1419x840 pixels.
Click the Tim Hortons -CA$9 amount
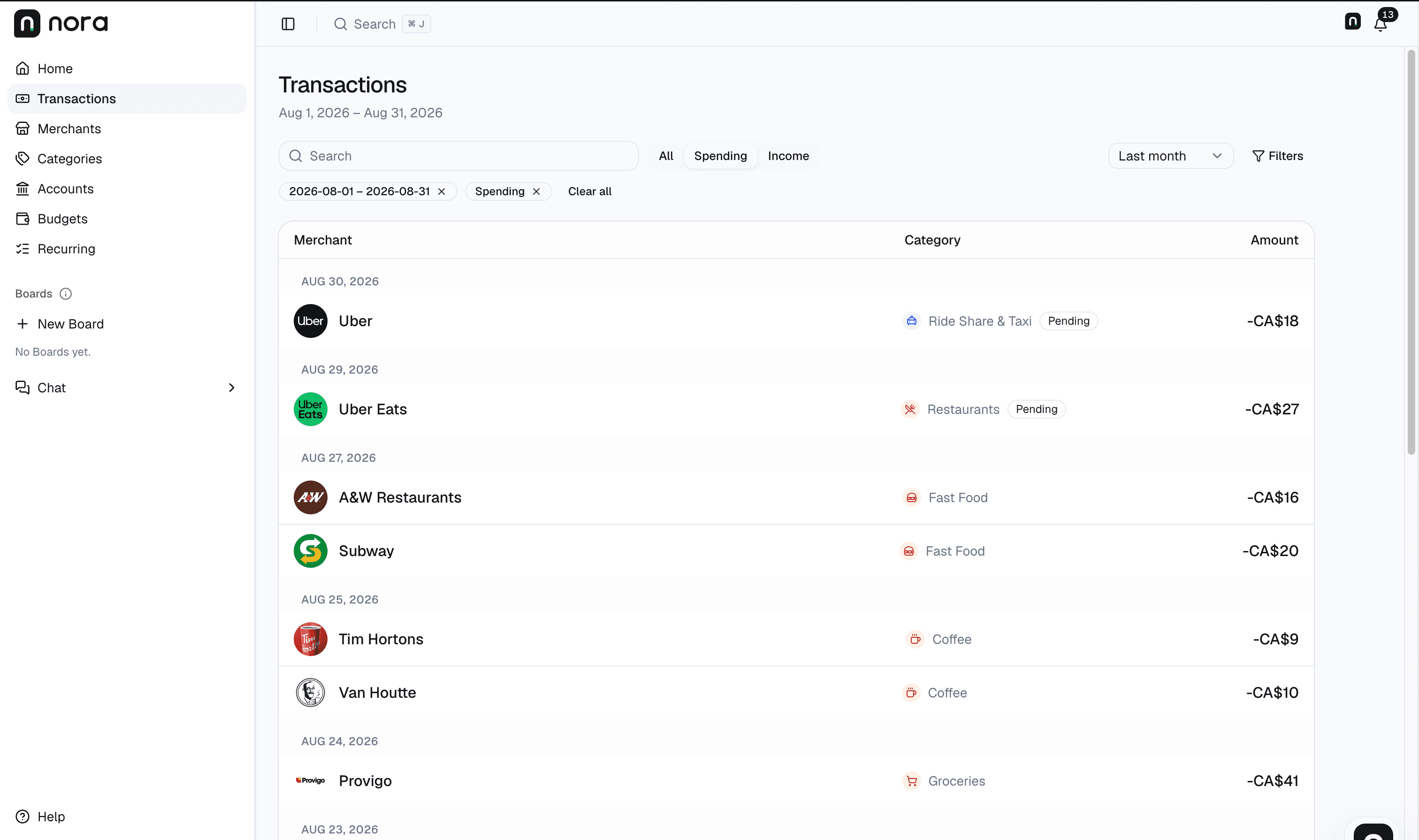pos(1275,639)
